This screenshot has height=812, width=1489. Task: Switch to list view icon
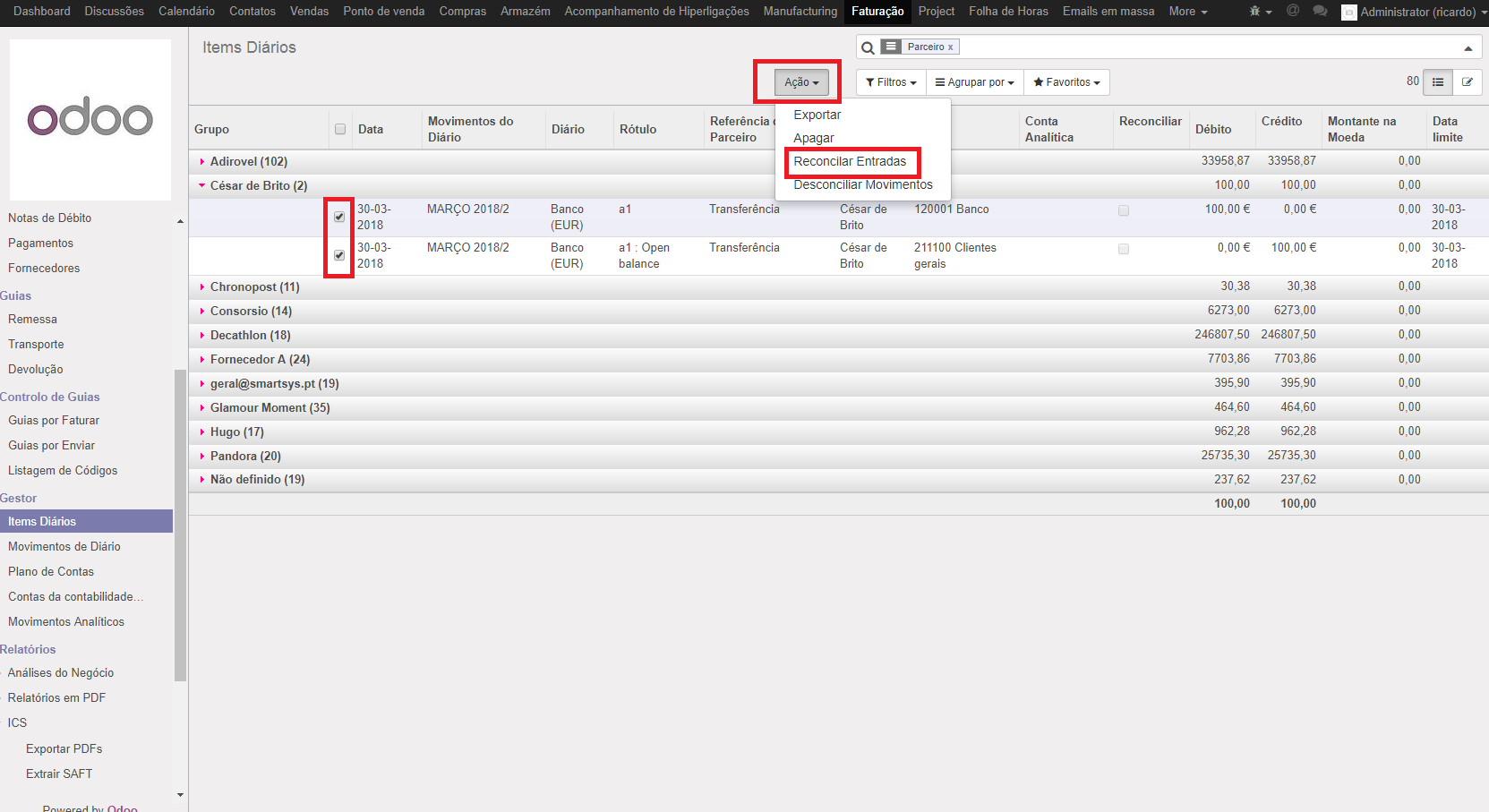click(x=1438, y=82)
